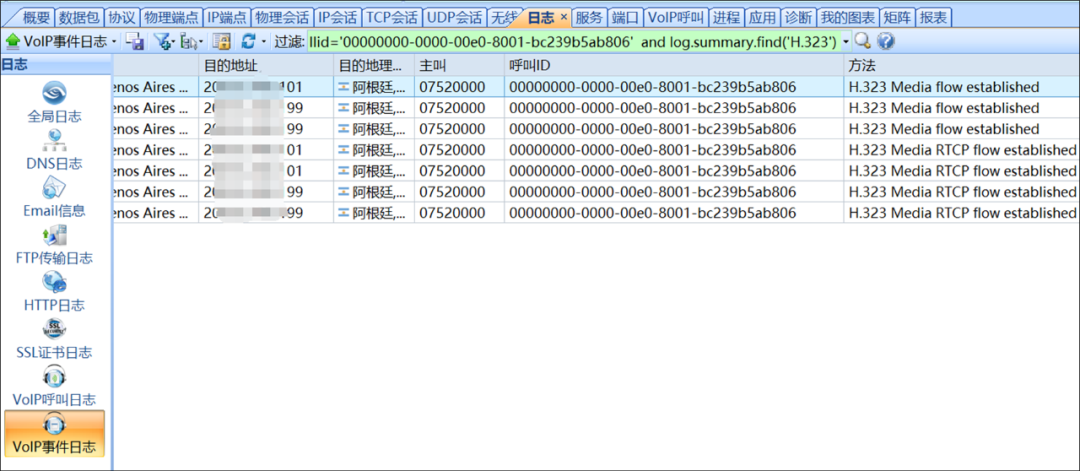Viewport: 1080px width, 471px height.
Task: Open the 诊断 tab
Action: tap(798, 17)
